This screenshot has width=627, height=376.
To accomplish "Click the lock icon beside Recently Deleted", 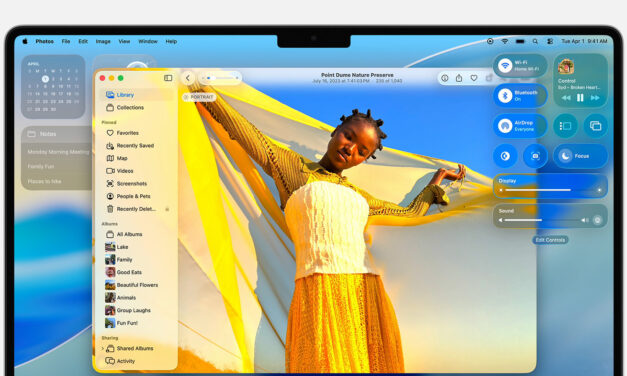I will 167,209.
